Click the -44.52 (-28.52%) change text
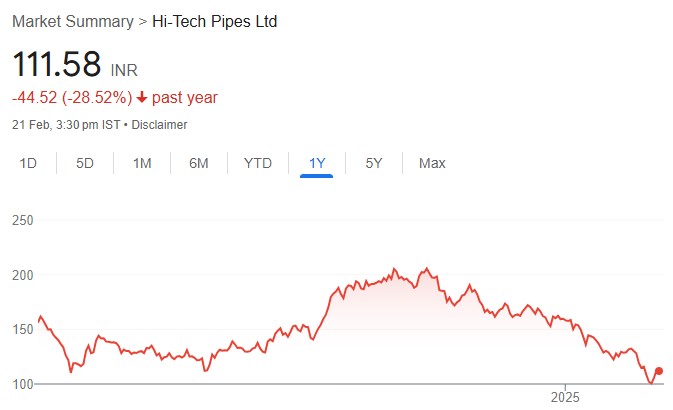The height and width of the screenshot is (410, 673). (x=72, y=98)
